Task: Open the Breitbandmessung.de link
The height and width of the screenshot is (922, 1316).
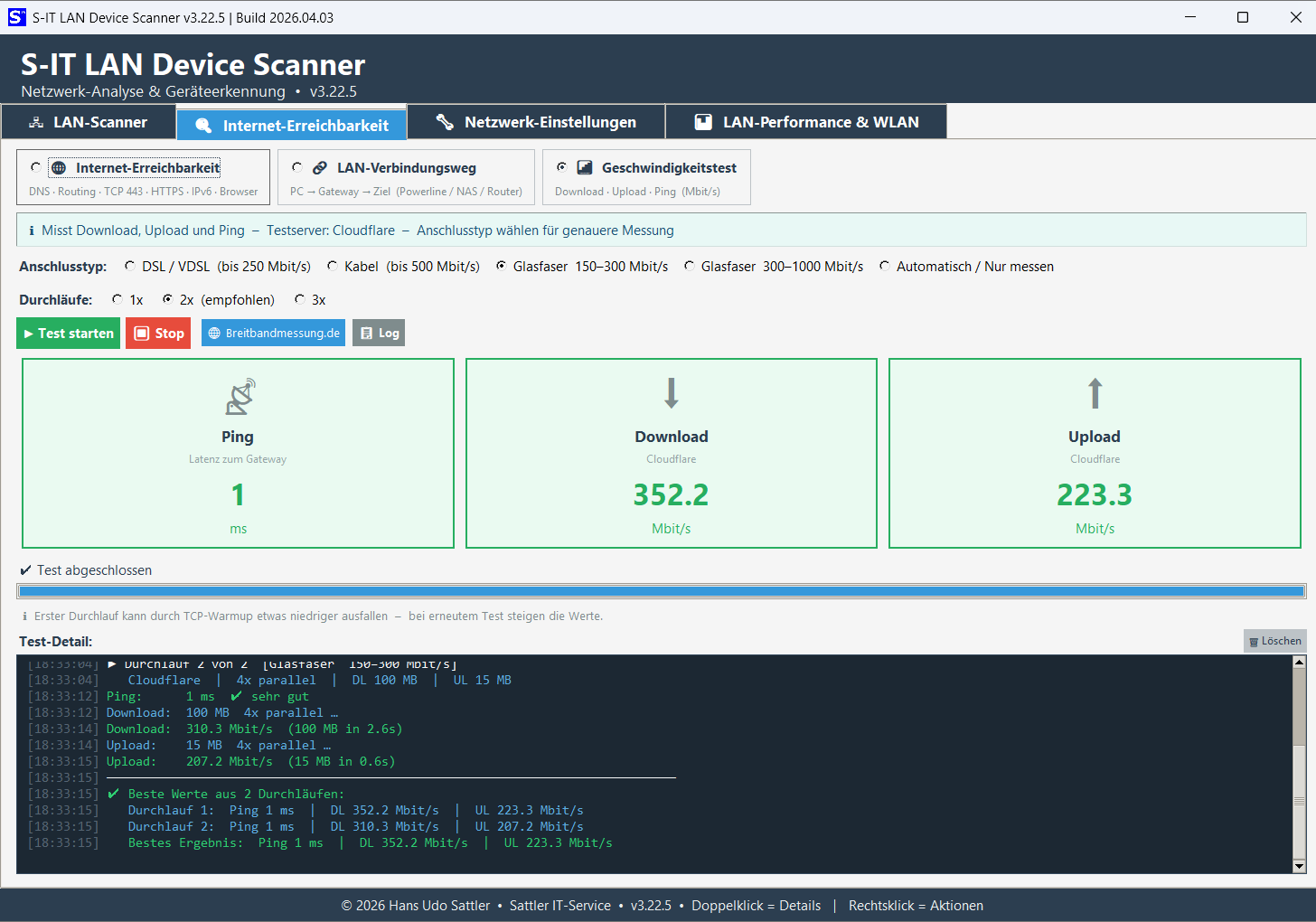Action: click(x=273, y=334)
